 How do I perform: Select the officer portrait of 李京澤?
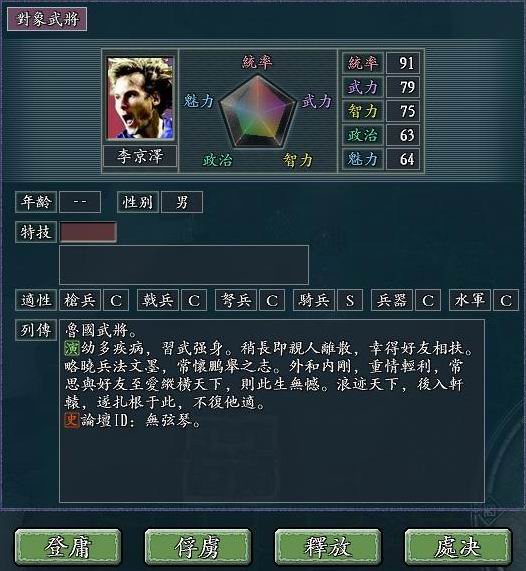[140, 98]
